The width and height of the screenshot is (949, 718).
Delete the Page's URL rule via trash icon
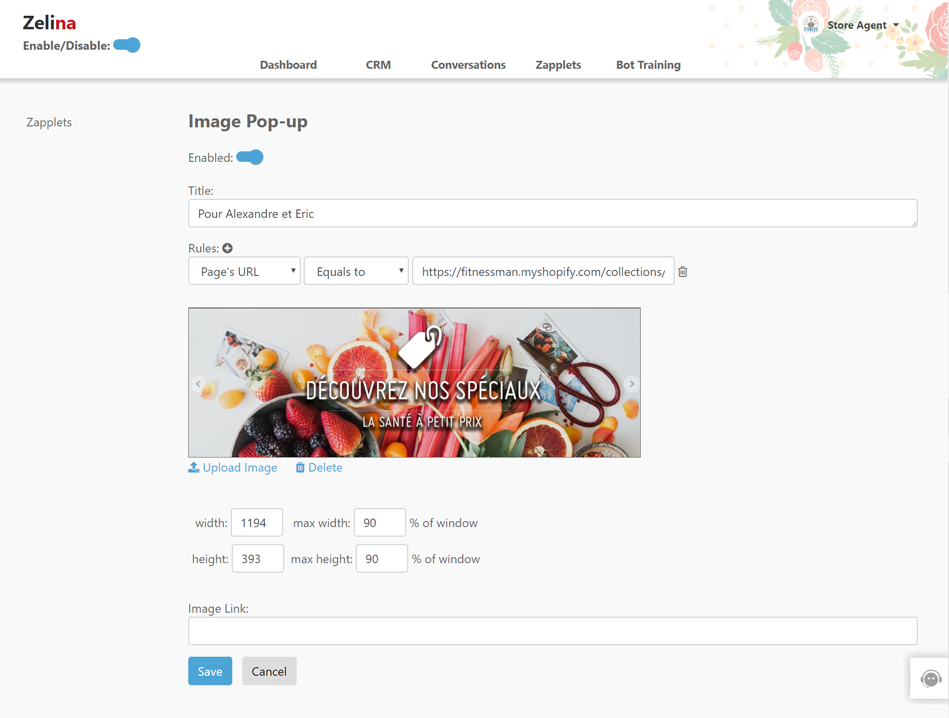point(683,272)
